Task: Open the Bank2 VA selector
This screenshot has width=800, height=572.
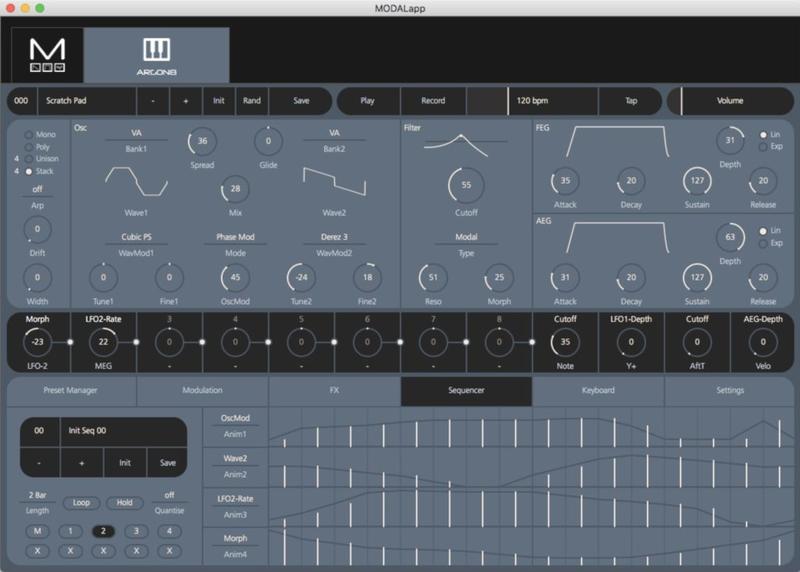Action: point(334,133)
